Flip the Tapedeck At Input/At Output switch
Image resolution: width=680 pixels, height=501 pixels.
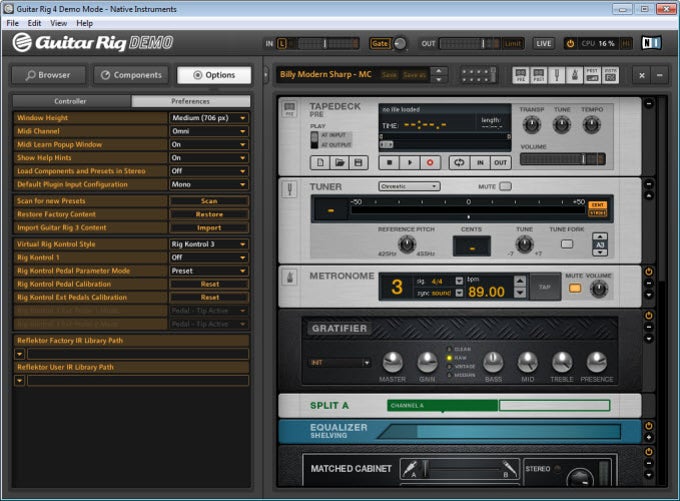pos(315,140)
